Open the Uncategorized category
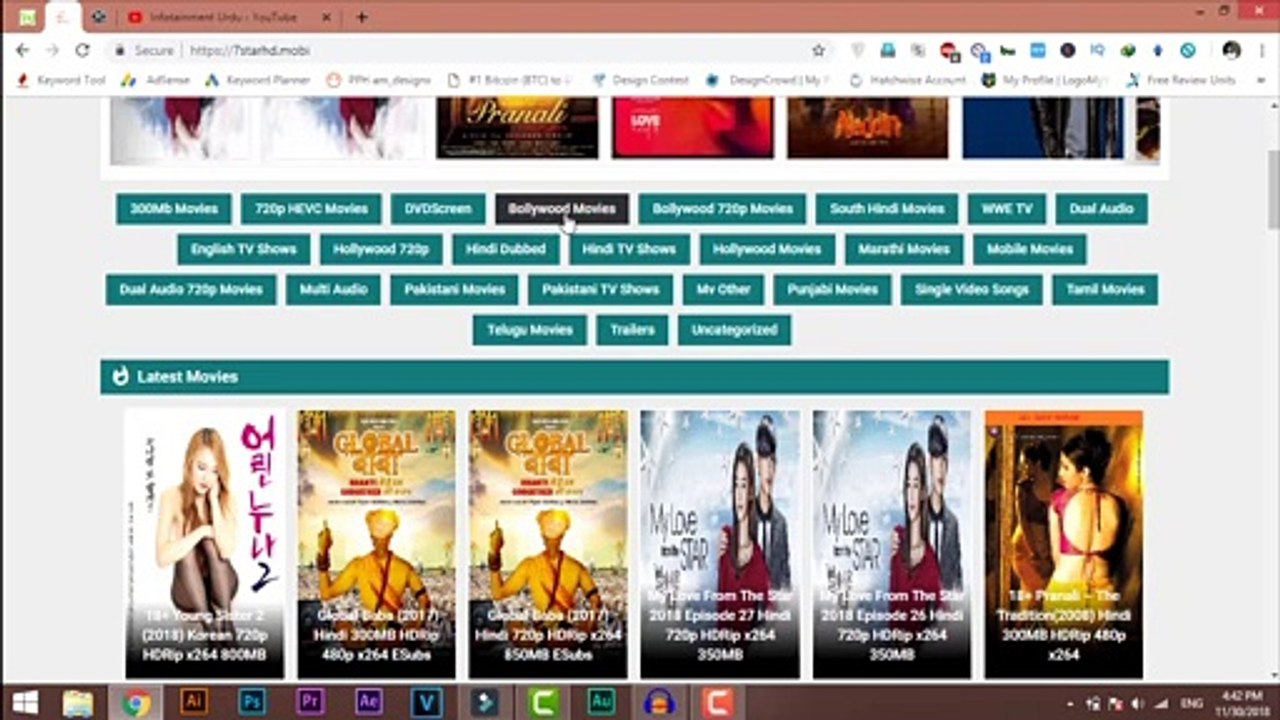The width and height of the screenshot is (1280, 720). [734, 329]
